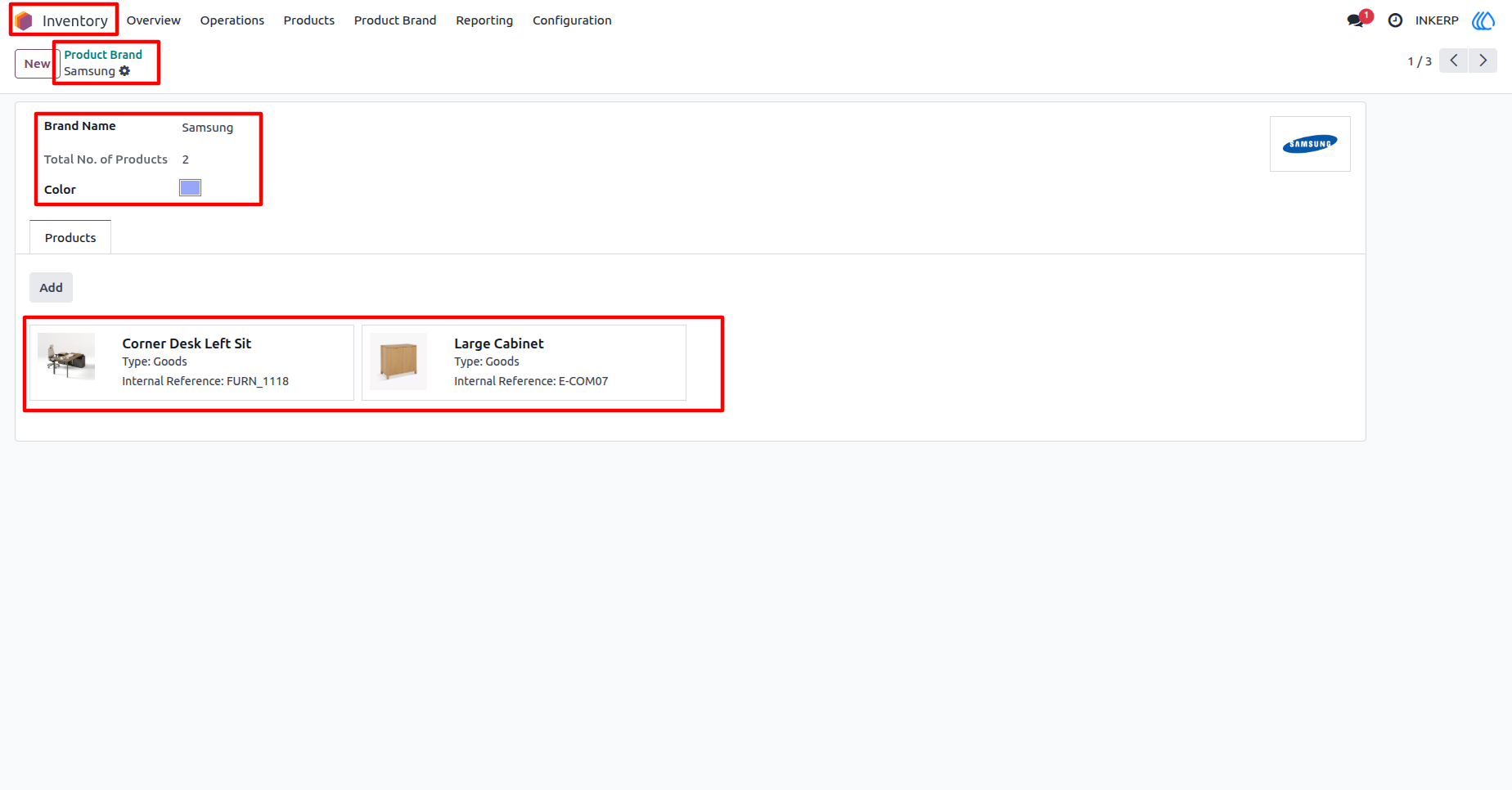Image resolution: width=1512 pixels, height=790 pixels.
Task: Click Internal Reference: E-COM07 text
Action: [531, 381]
